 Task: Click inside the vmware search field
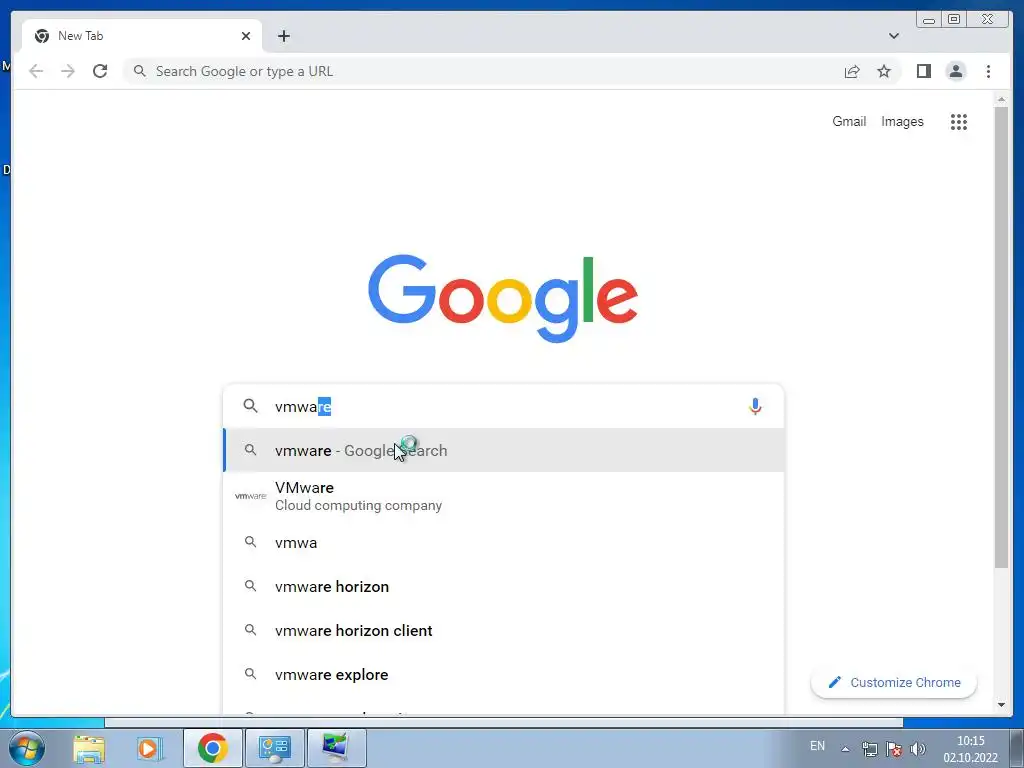point(503,406)
